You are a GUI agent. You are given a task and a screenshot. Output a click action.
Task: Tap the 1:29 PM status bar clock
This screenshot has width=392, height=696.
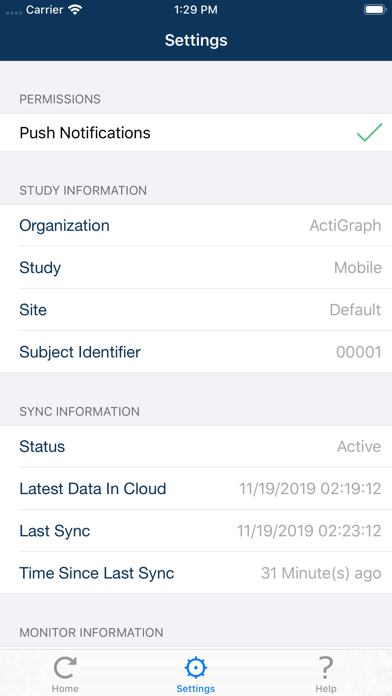pos(196,10)
